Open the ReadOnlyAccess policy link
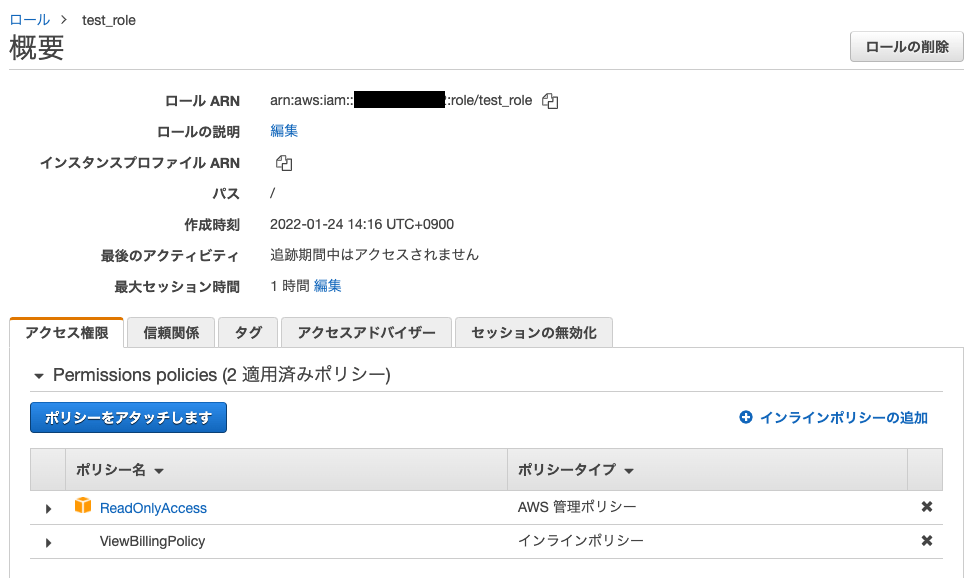Screen dimensions: 979x578 pyautogui.click(x=153, y=508)
